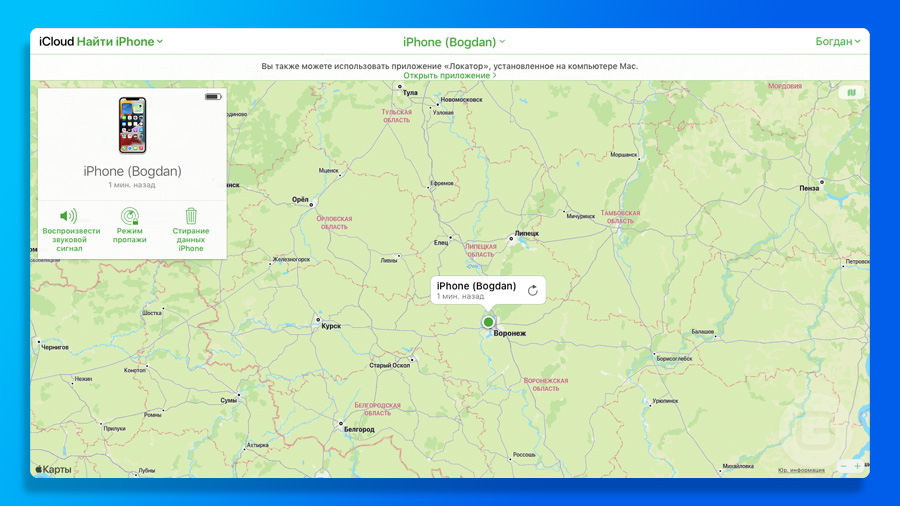900x506 pixels.
Task: Click iPhone thumbnail image in device panel
Action: click(133, 125)
